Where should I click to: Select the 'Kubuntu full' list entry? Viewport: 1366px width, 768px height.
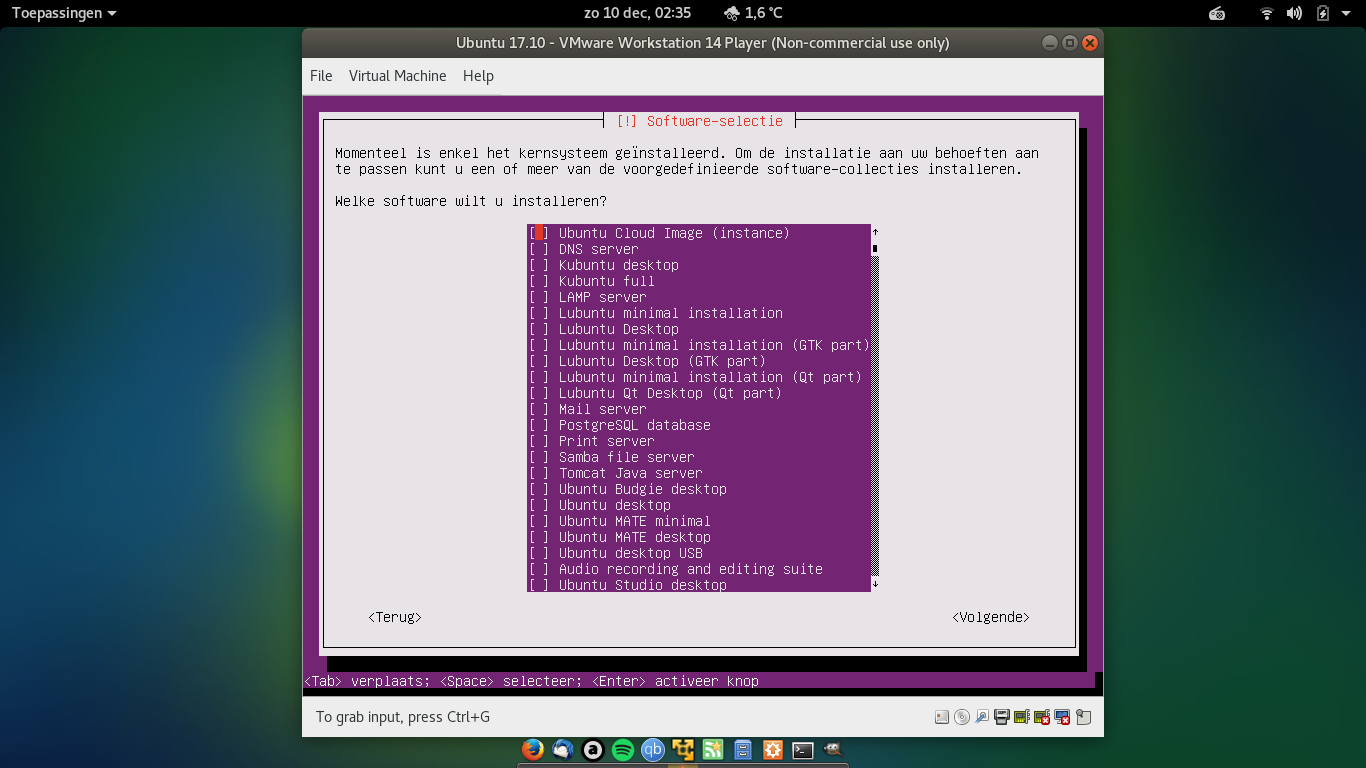[607, 281]
